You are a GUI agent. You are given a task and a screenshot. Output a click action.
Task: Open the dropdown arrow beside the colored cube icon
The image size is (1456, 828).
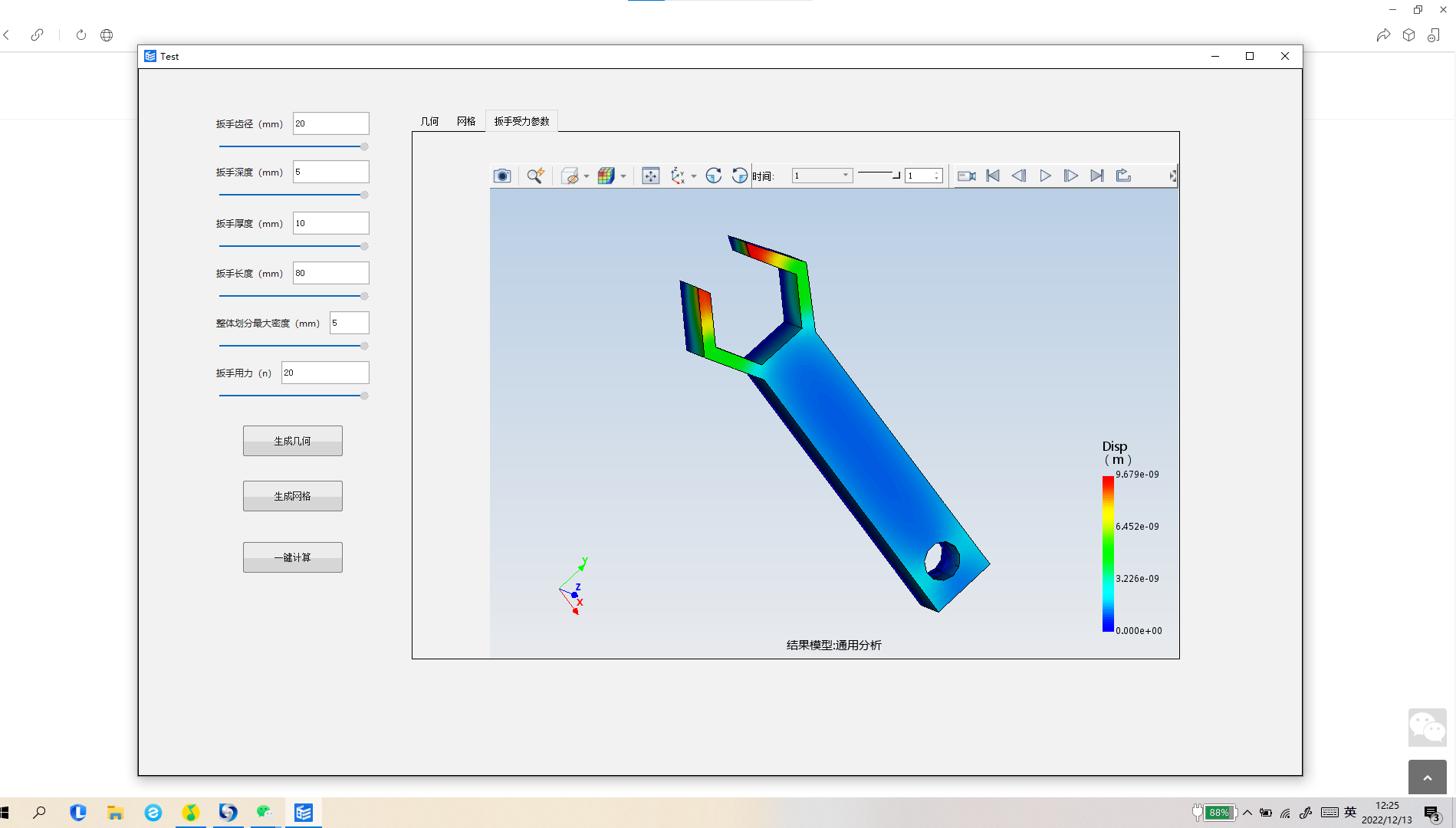tap(623, 176)
